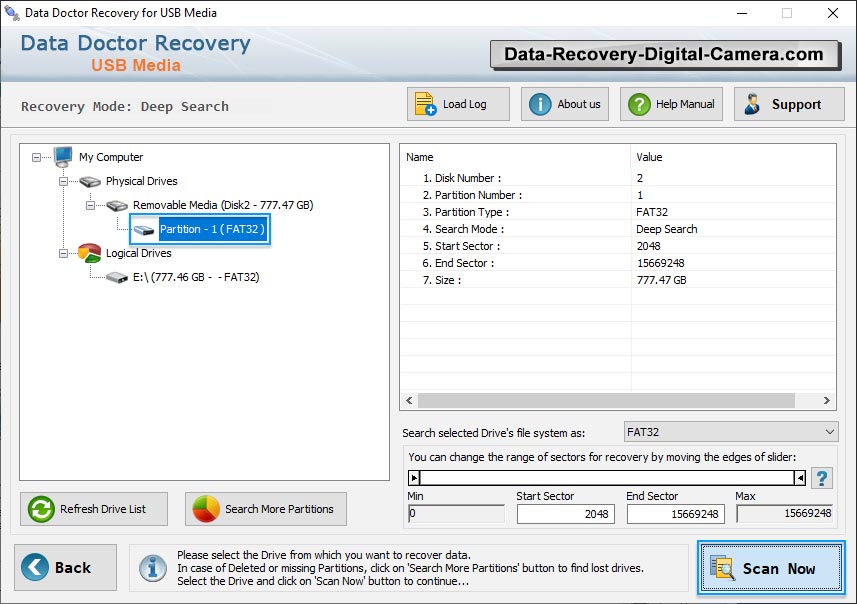The image size is (857, 604).
Task: Click the Support button label
Action: click(796, 104)
